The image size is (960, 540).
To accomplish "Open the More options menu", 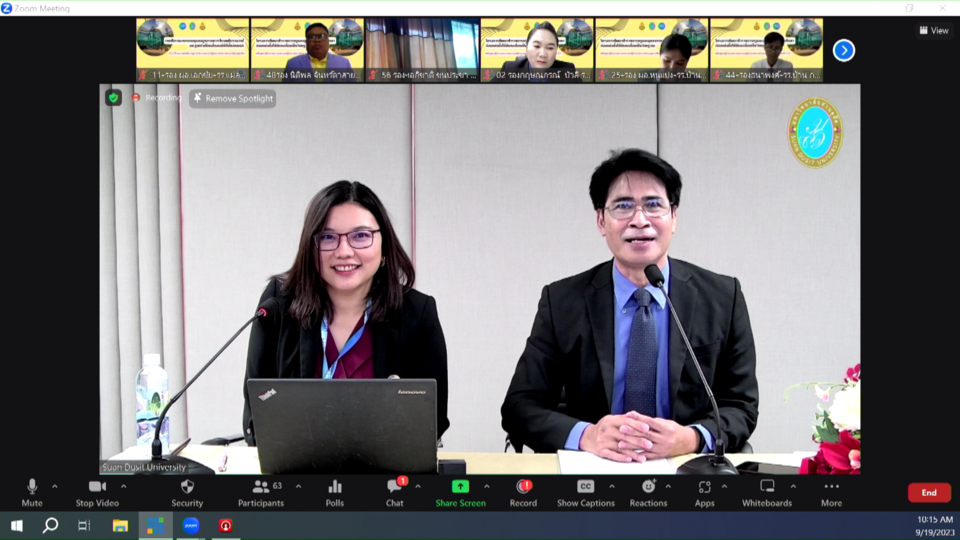I will pos(831,491).
